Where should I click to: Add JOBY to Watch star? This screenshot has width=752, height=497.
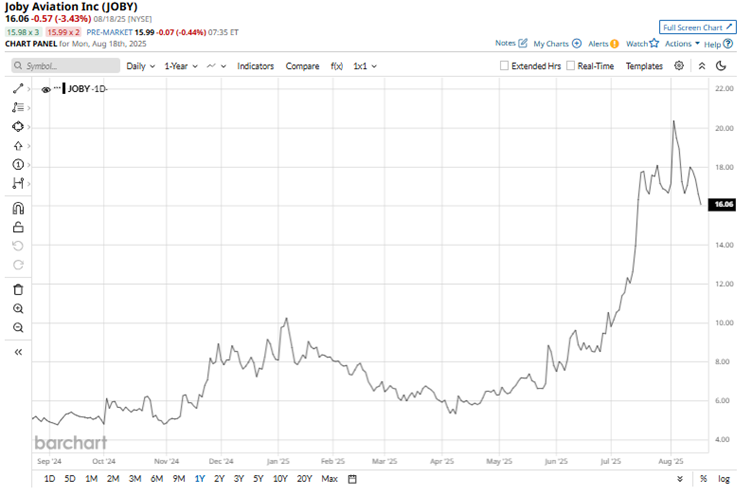654,43
